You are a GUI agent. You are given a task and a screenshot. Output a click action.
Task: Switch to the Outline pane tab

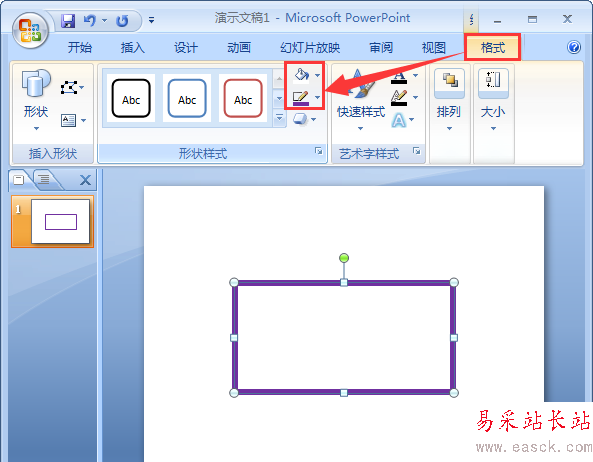(44, 179)
